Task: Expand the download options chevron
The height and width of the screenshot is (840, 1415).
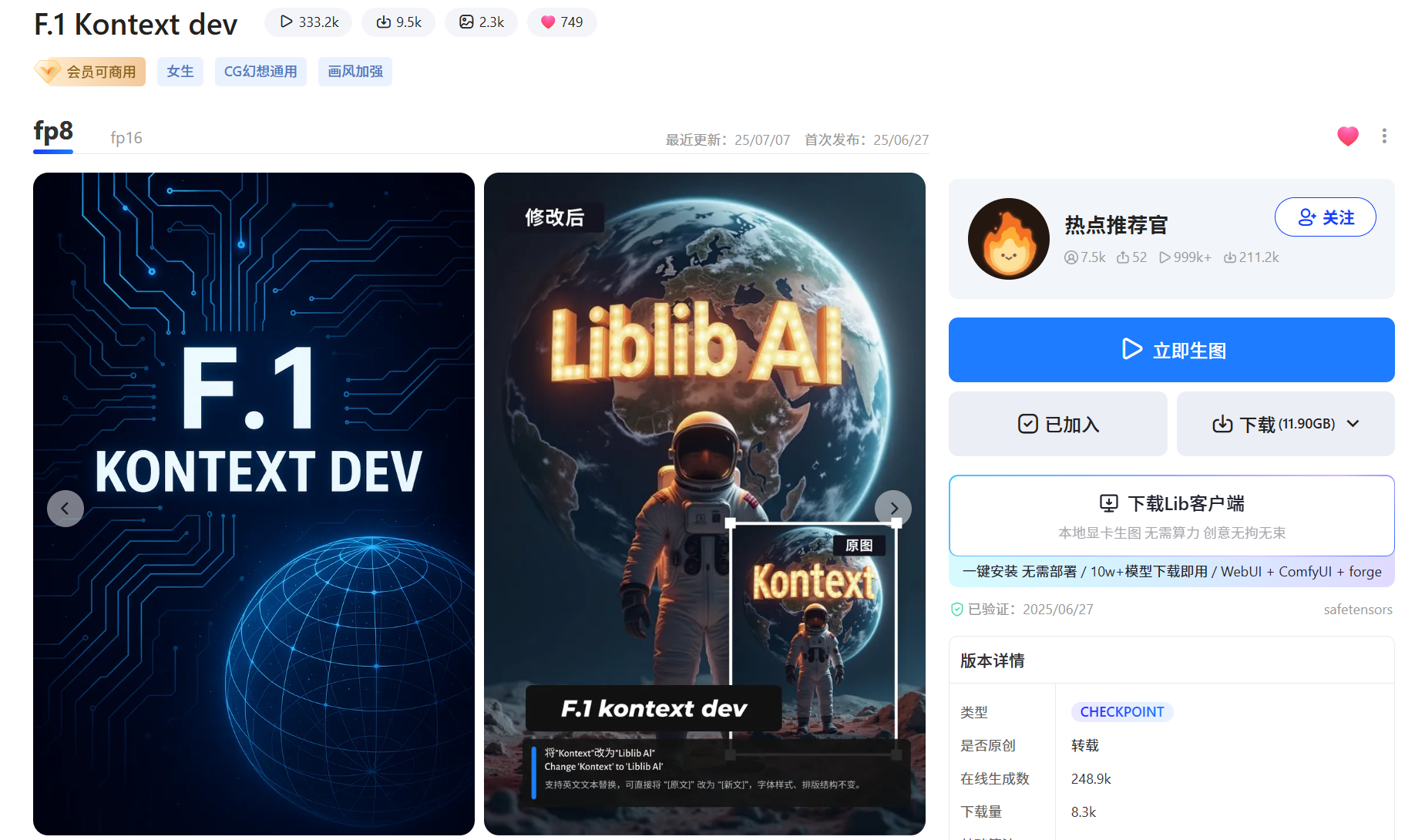Action: (1353, 424)
